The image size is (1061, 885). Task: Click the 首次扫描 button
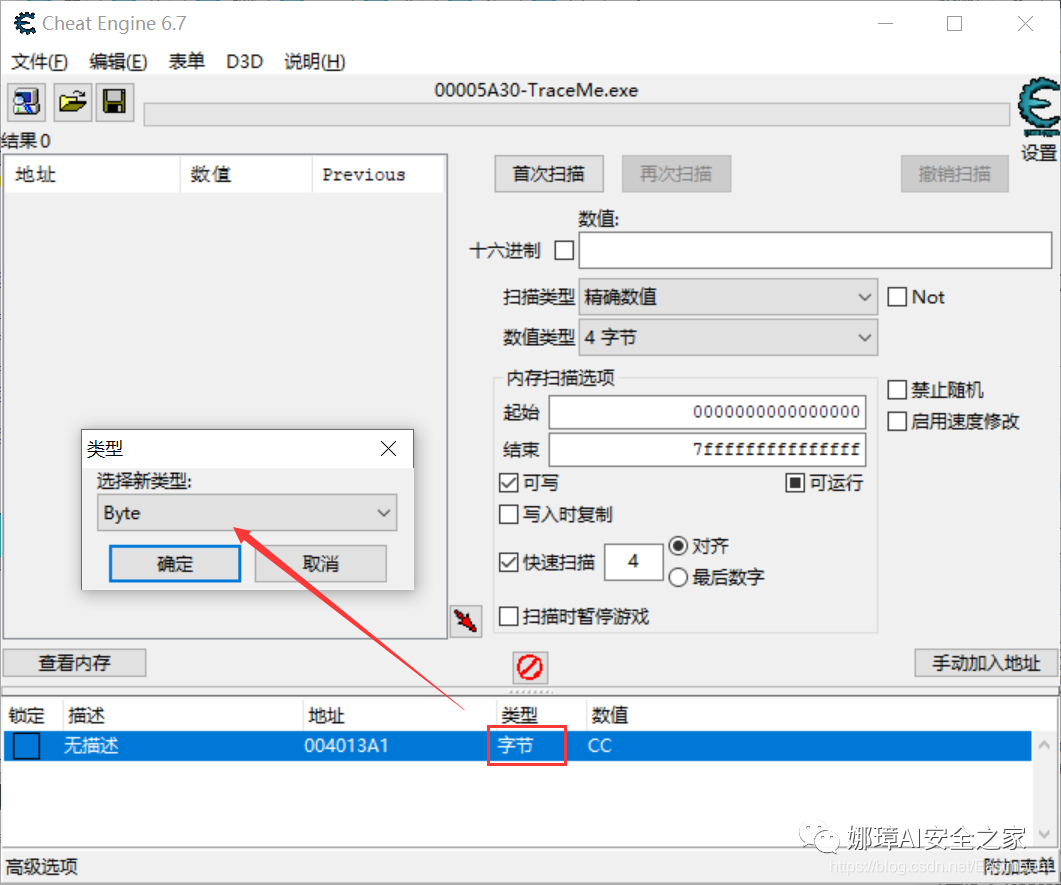[x=549, y=174]
